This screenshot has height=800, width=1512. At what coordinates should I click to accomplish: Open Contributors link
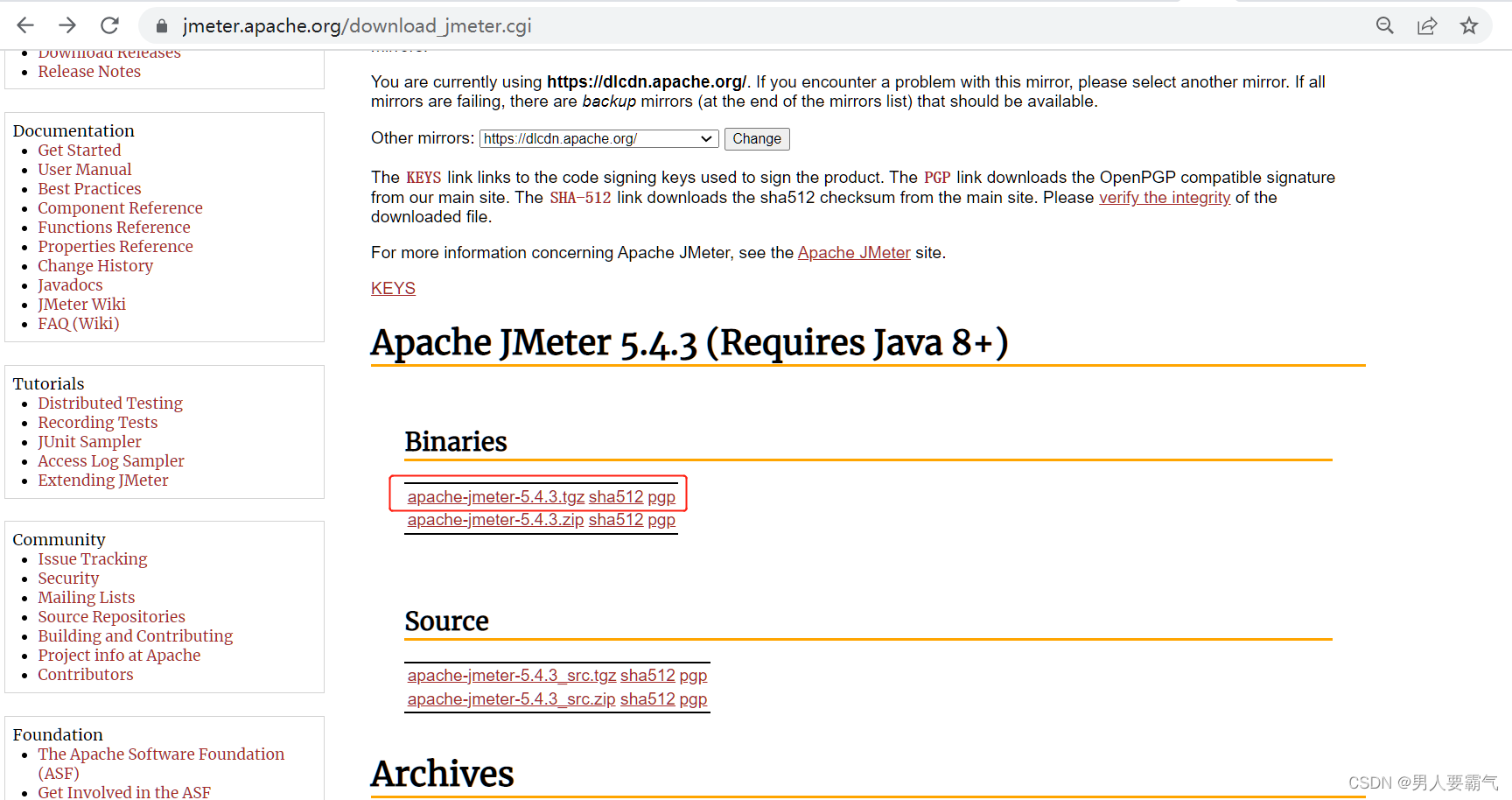tap(86, 675)
